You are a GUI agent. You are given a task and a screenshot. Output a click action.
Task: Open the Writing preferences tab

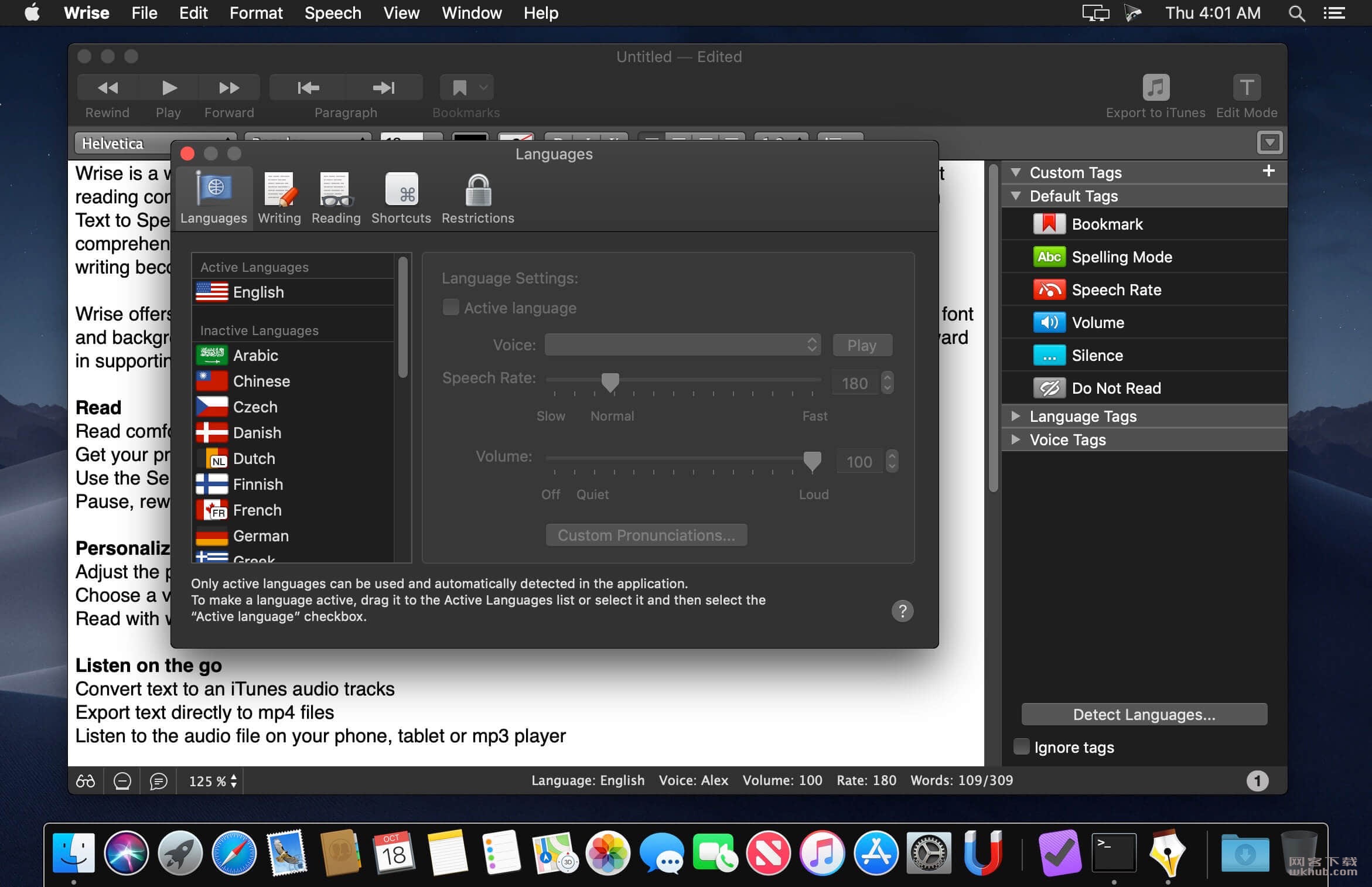pyautogui.click(x=279, y=198)
